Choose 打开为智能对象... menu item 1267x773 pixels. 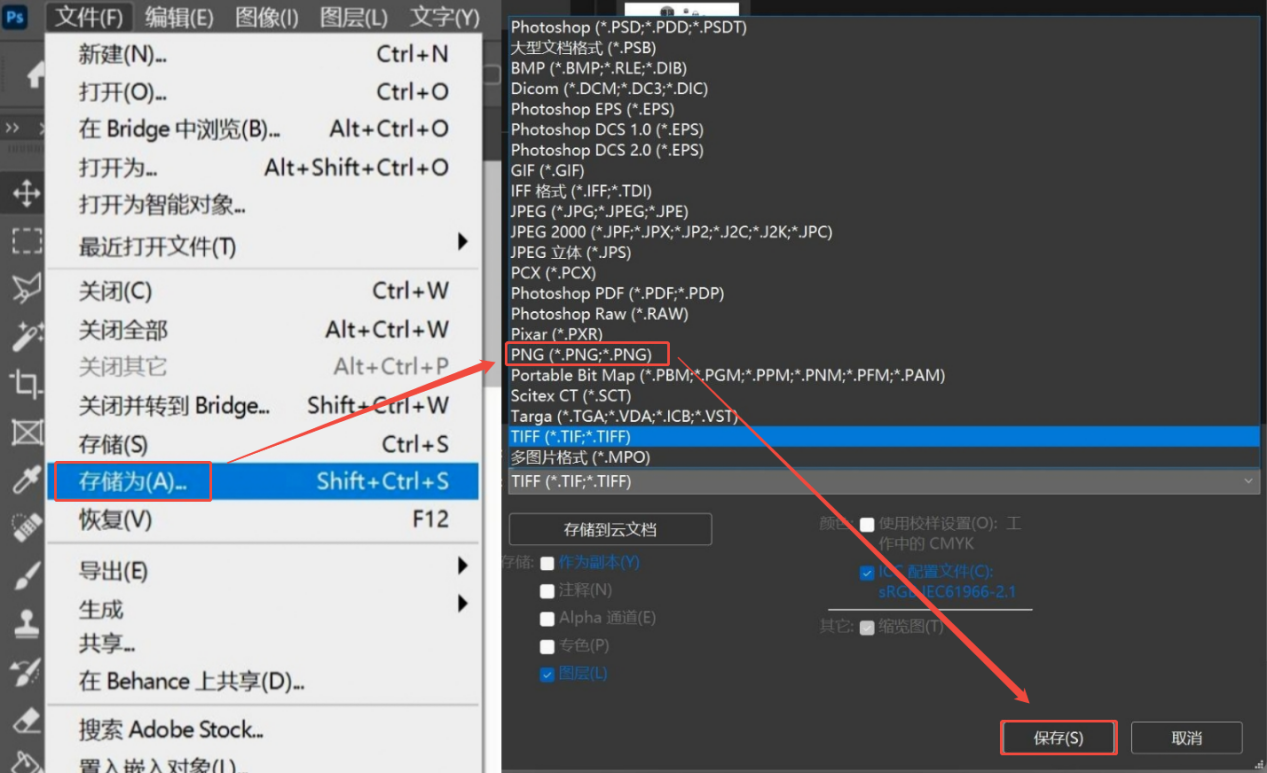(264, 206)
